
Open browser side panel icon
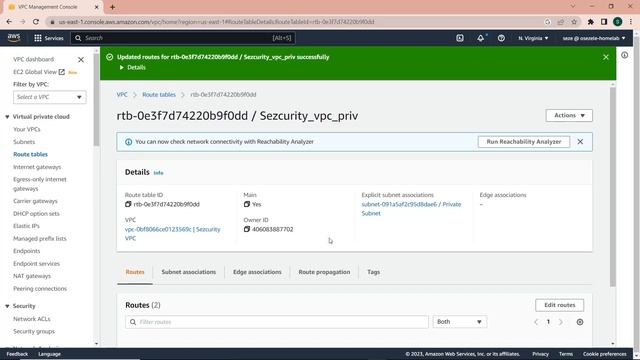pos(604,22)
